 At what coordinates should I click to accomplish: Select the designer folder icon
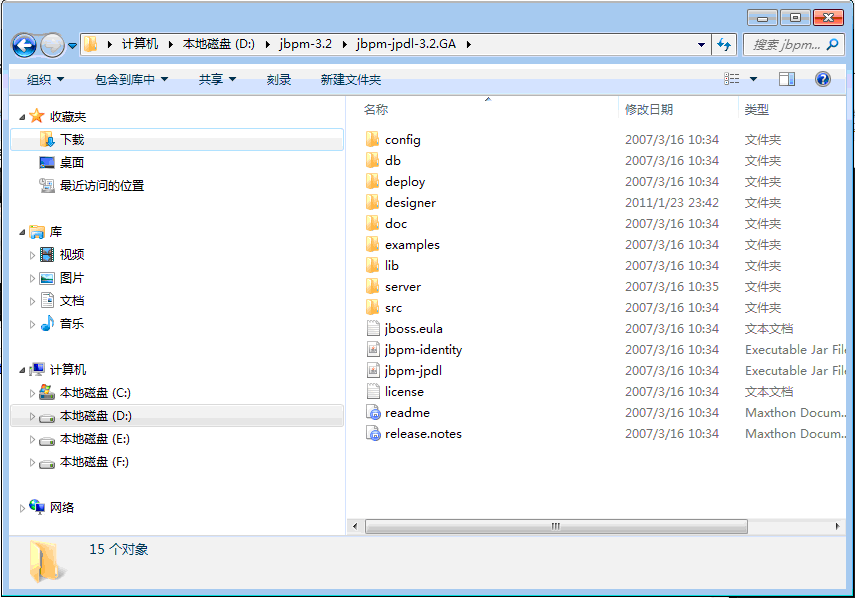click(x=372, y=202)
